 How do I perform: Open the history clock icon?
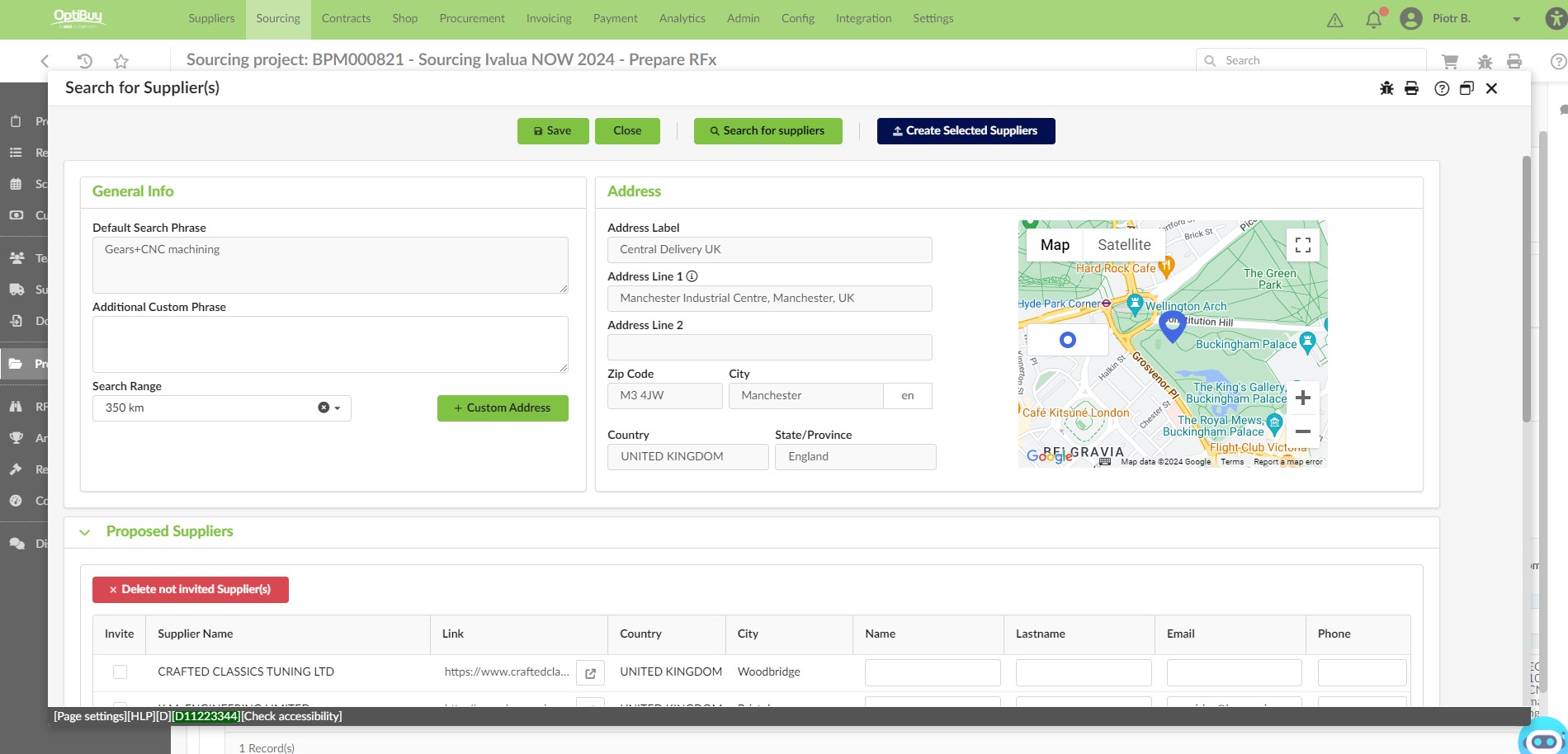[84, 61]
